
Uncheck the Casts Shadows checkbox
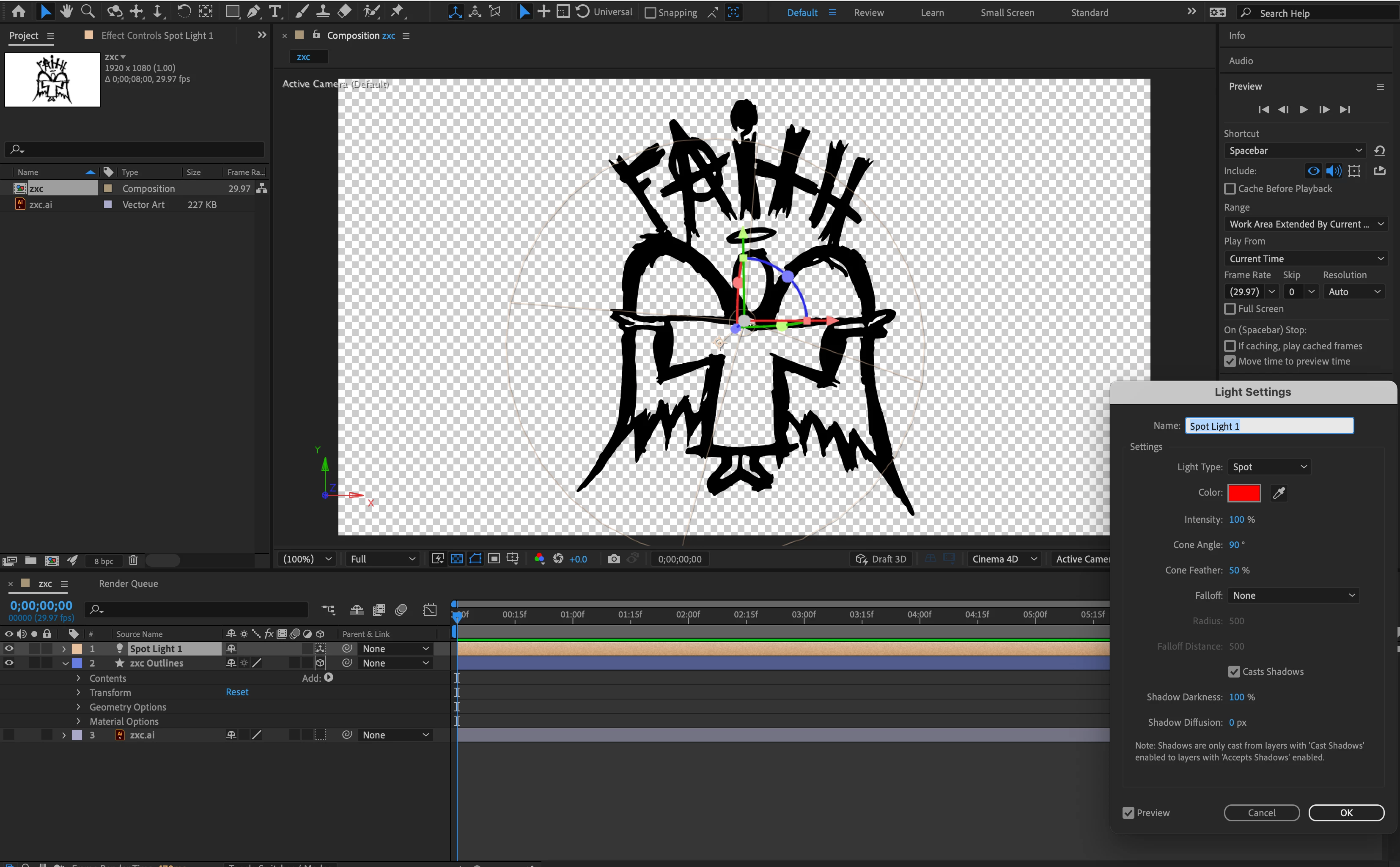(1234, 672)
